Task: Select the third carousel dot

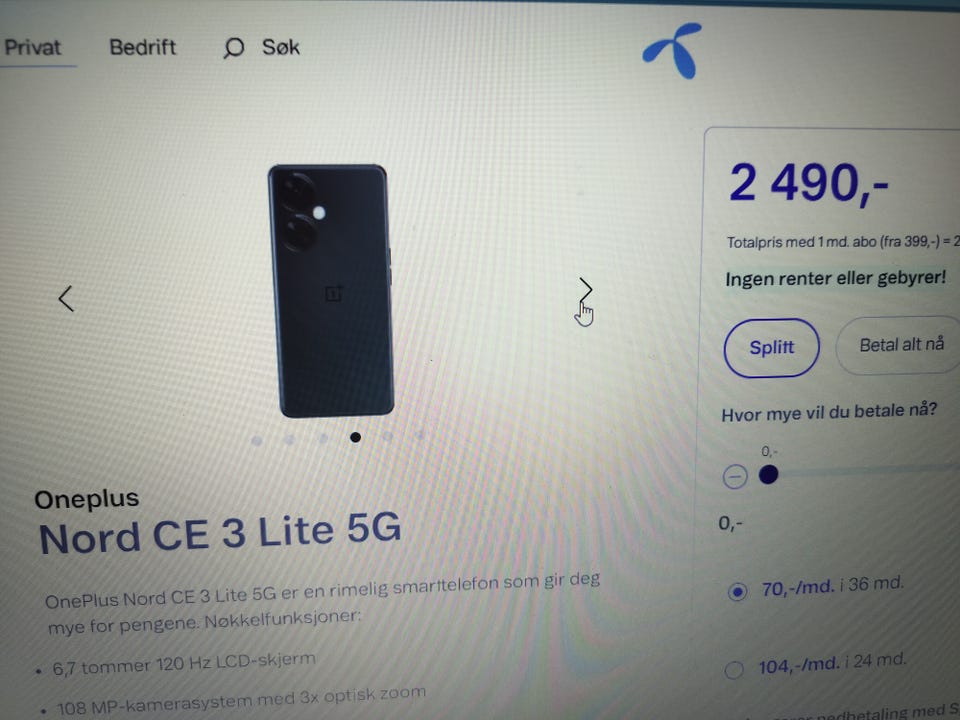Action: pos(323,438)
